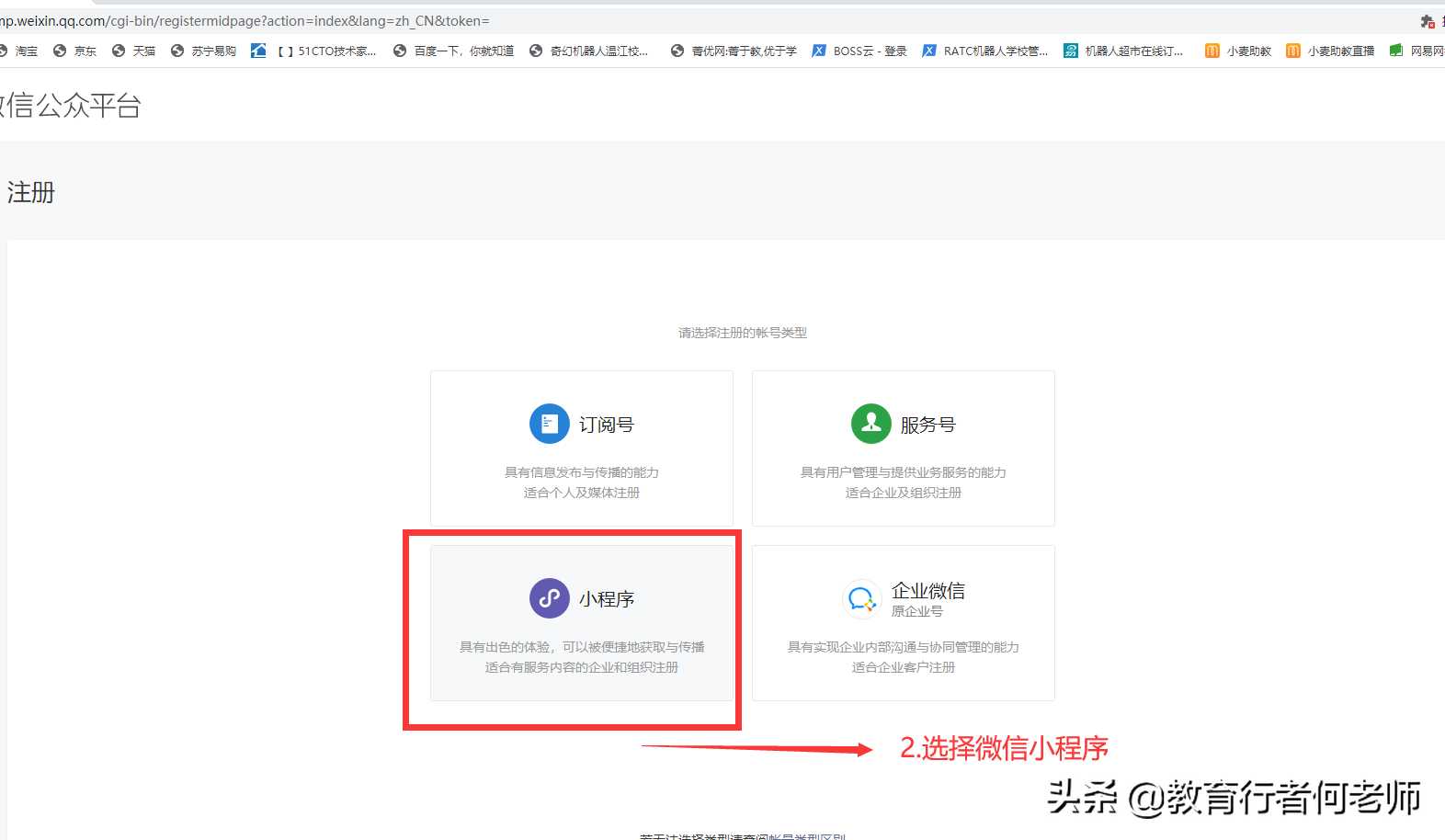Click the 订阅号 blue document icon

coord(549,424)
